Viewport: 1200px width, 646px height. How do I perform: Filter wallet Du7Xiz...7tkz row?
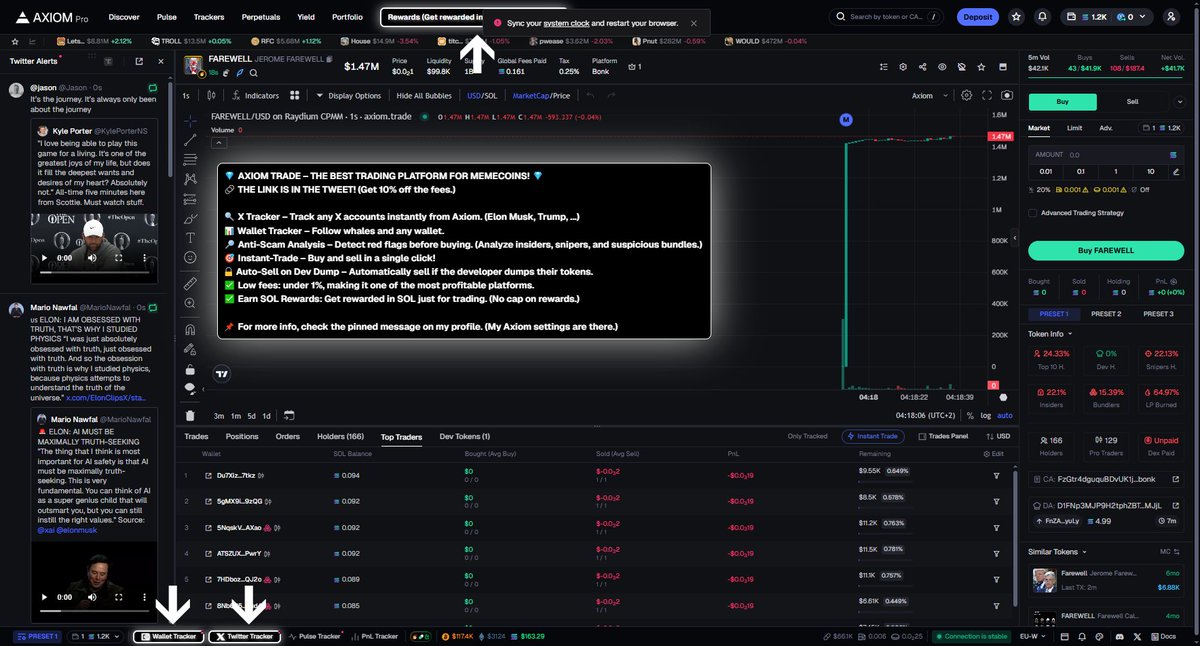coord(996,475)
